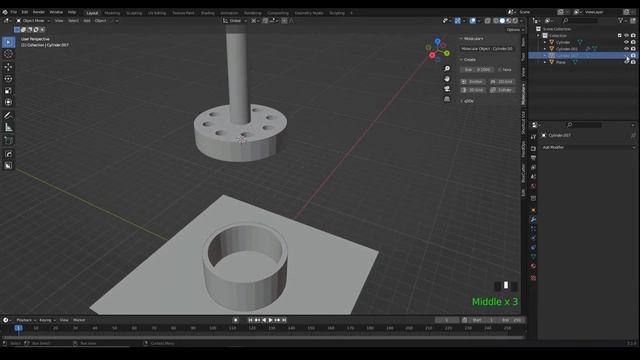The image size is (640, 360).
Task: Open the Object Mode dropdown
Action: (33, 20)
